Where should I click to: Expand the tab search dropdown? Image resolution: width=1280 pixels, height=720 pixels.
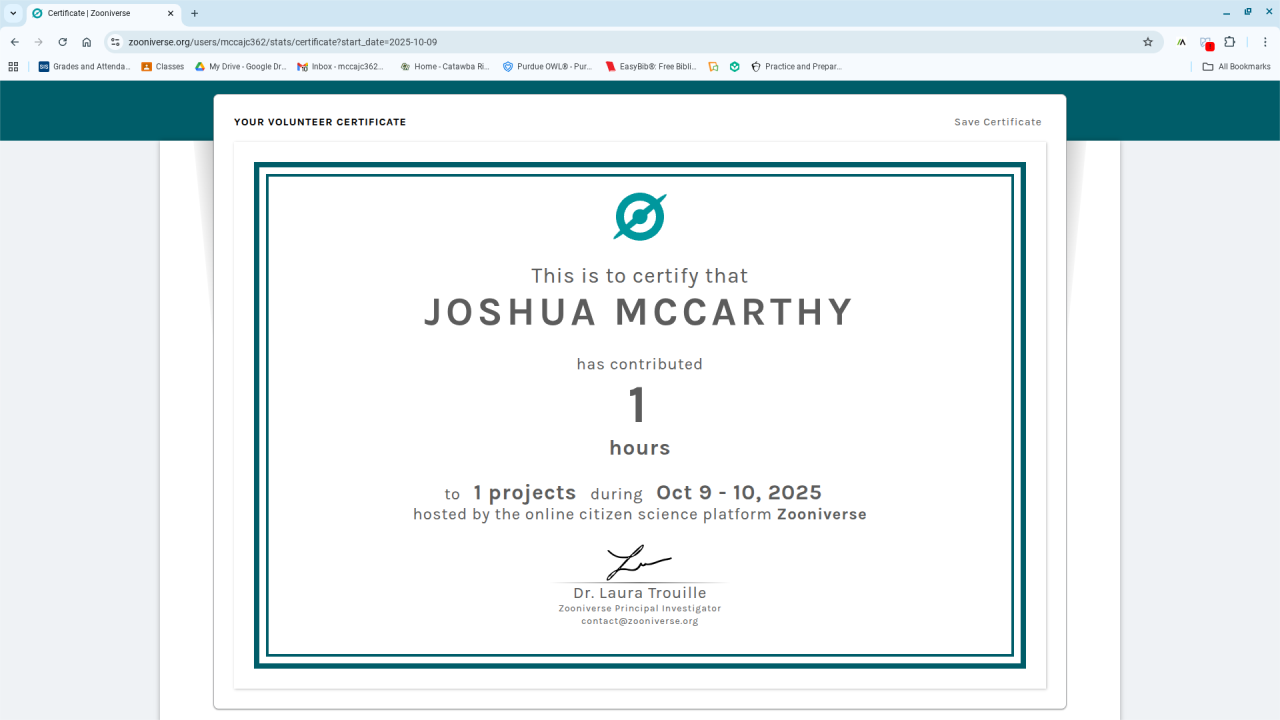click(x=13, y=13)
